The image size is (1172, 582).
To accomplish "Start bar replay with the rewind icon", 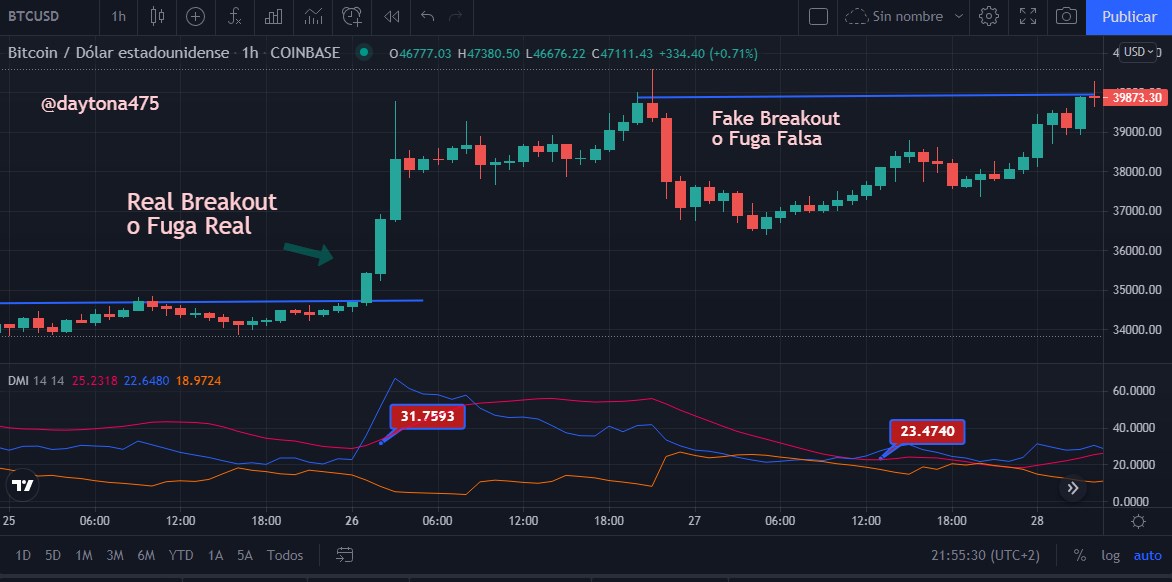I will [391, 16].
